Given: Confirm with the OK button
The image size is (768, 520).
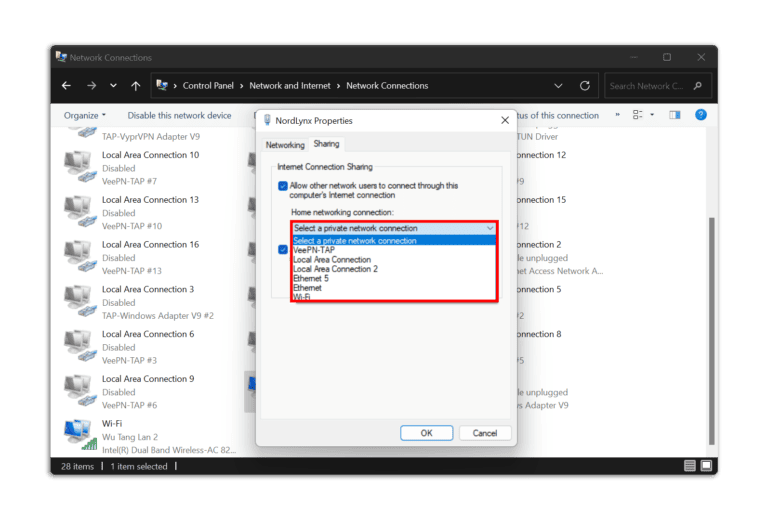Looking at the screenshot, I should point(426,433).
